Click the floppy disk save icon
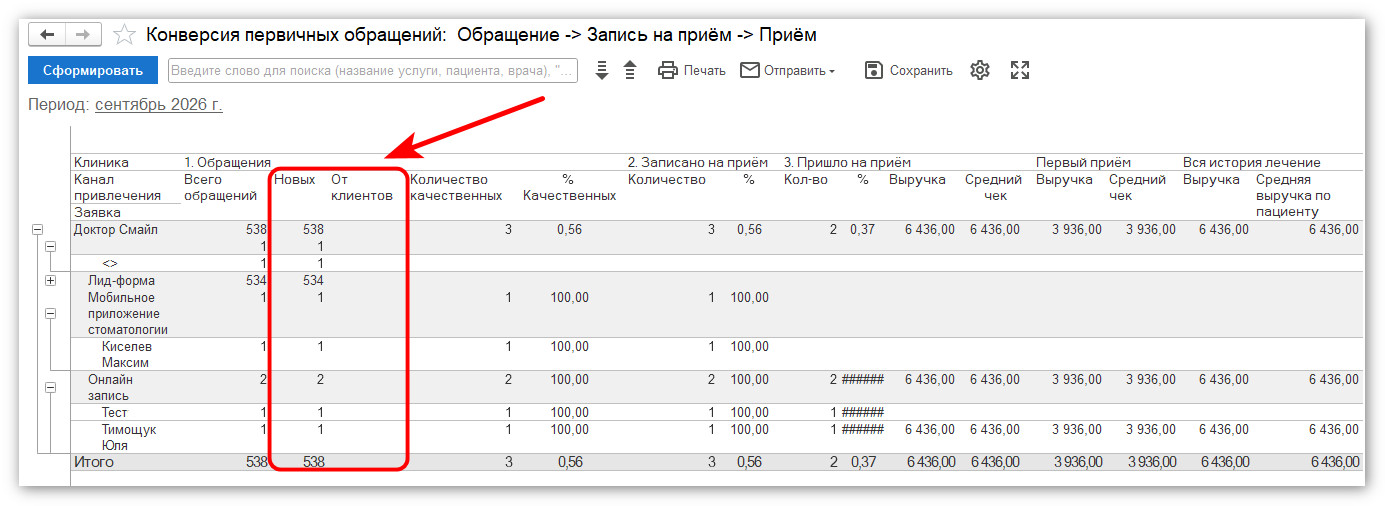Viewport: 1385px width, 506px height. (x=874, y=70)
